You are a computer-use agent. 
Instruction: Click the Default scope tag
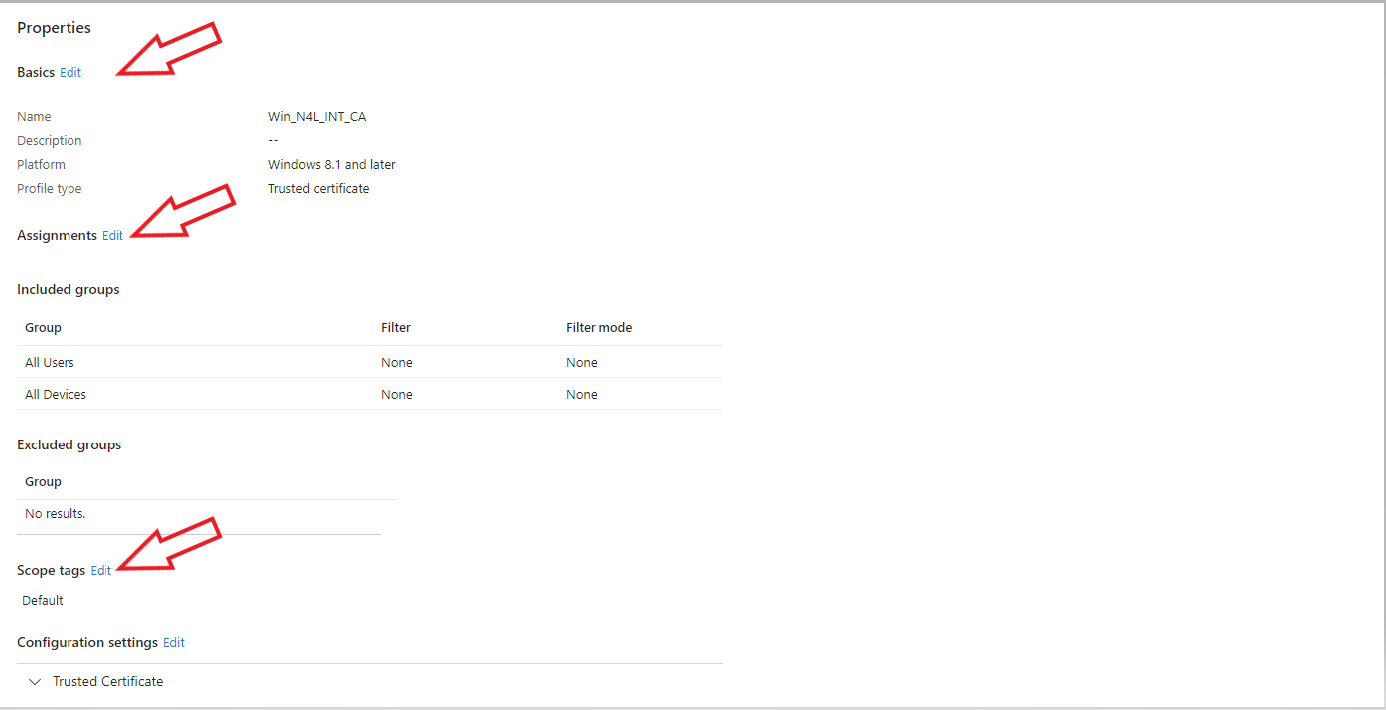click(42, 600)
